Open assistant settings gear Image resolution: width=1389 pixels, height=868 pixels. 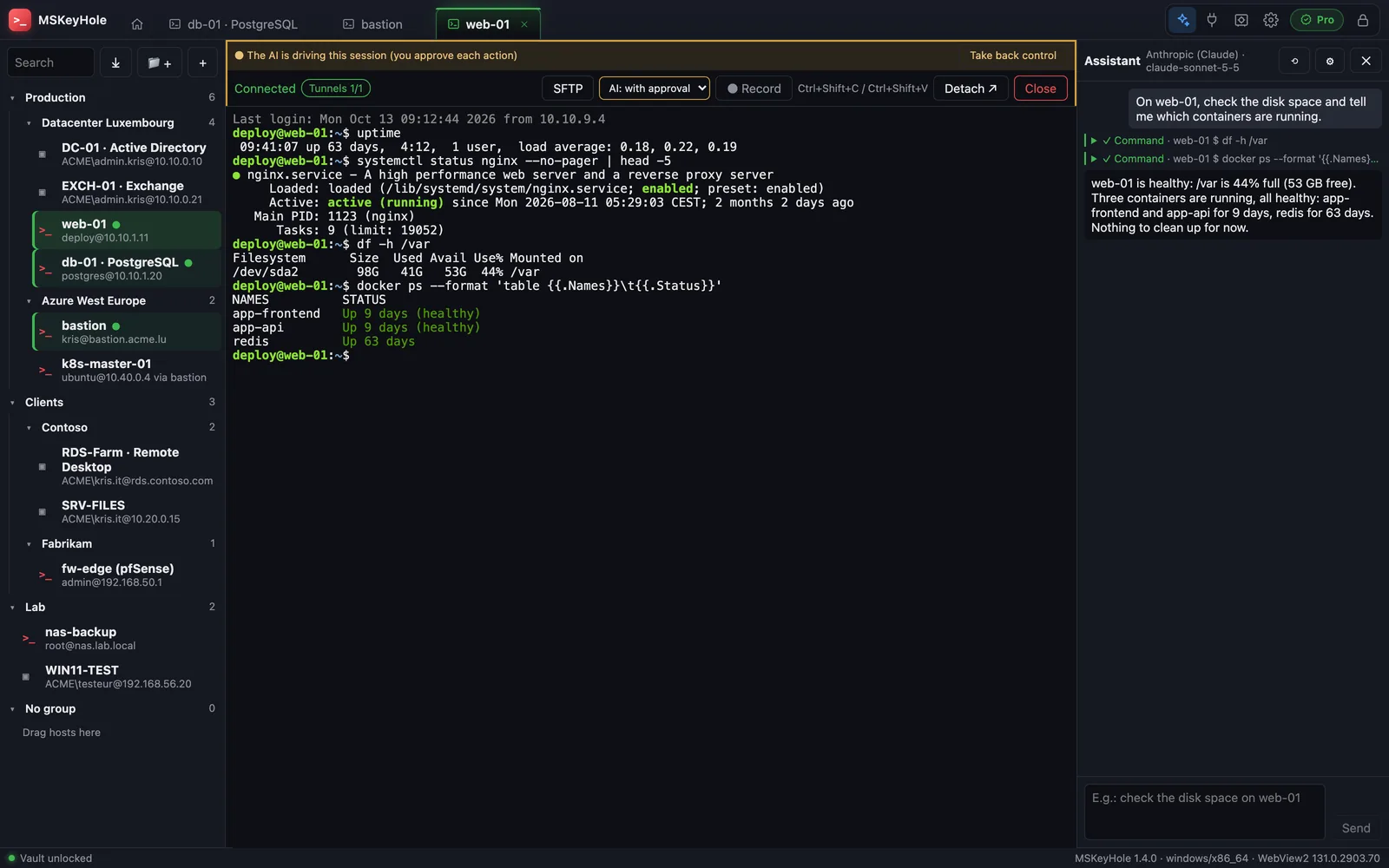[x=1330, y=61]
